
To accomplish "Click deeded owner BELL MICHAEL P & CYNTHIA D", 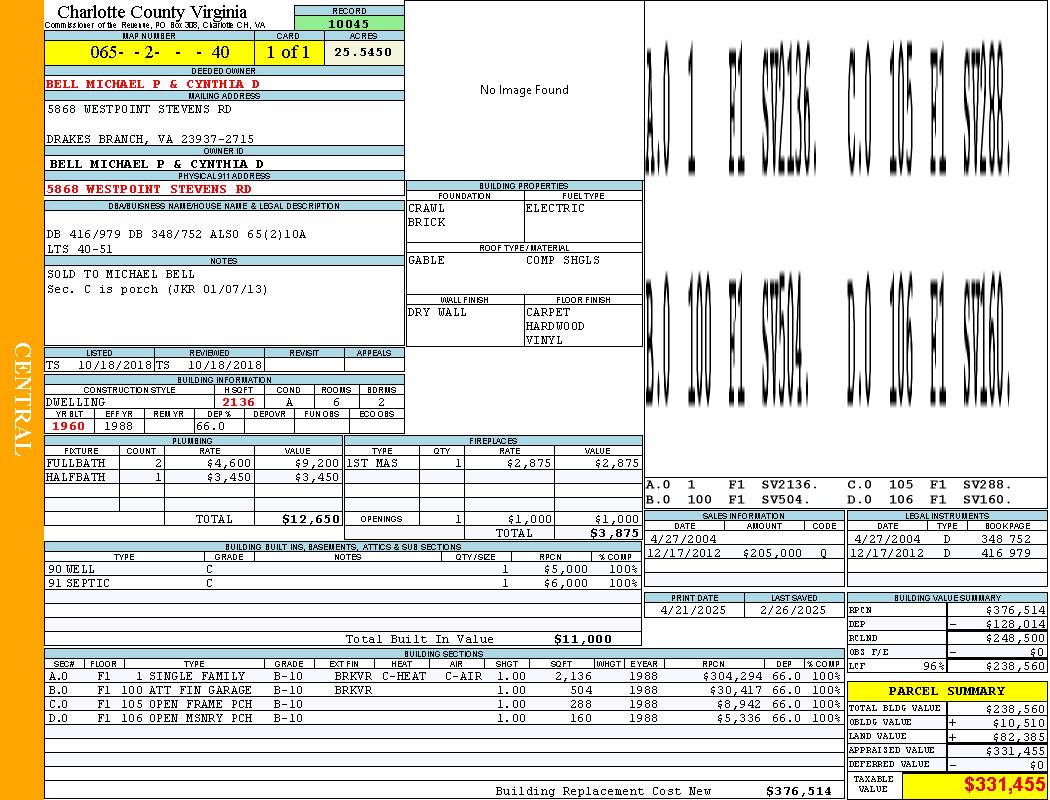I will click(x=153, y=84).
